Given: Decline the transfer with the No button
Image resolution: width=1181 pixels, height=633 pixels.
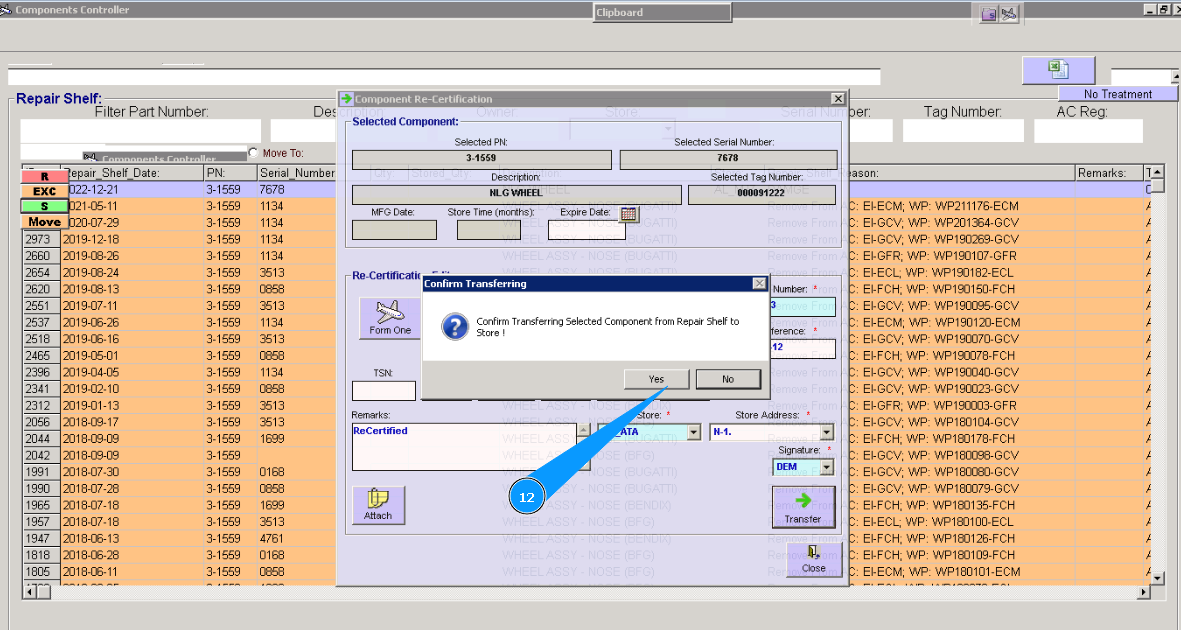Looking at the screenshot, I should [728, 379].
